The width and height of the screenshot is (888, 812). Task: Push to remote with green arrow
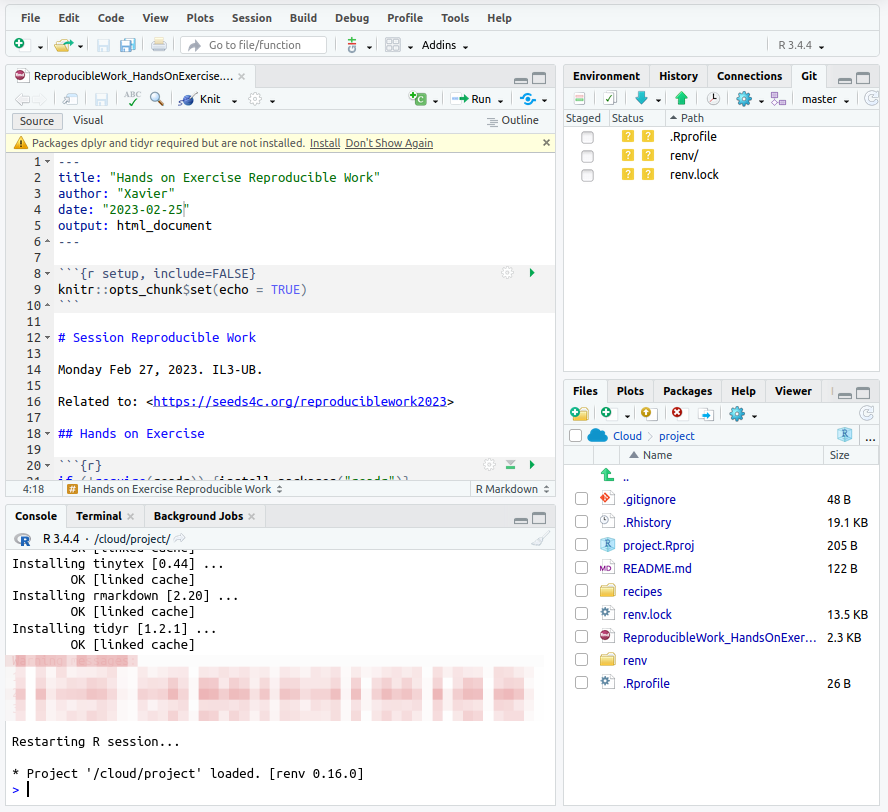pyautogui.click(x=681, y=99)
